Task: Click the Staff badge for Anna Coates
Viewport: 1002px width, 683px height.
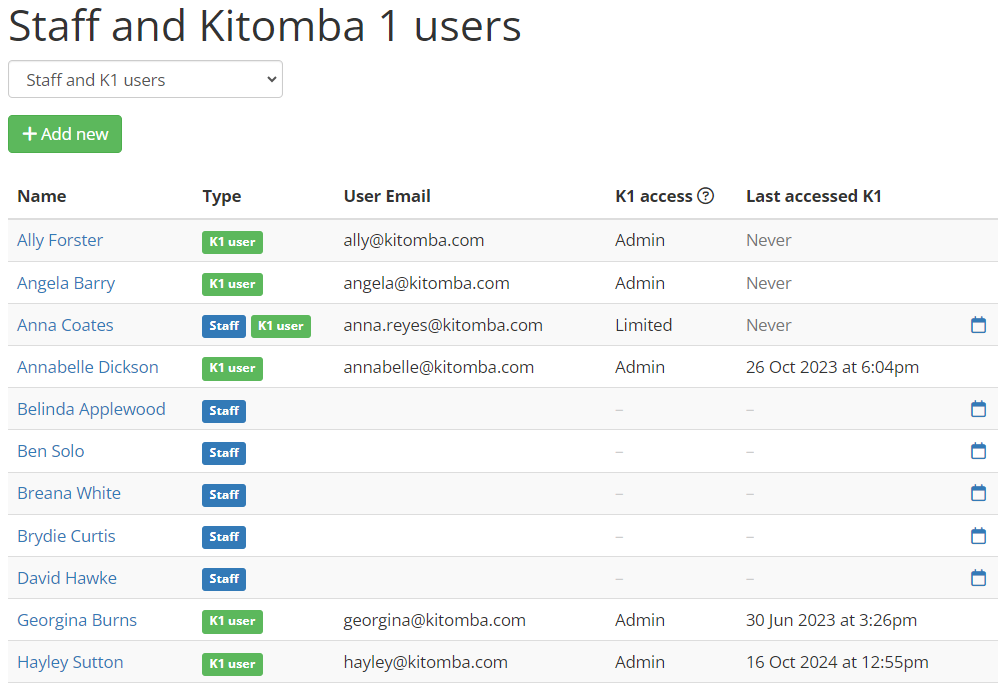Action: pos(224,326)
